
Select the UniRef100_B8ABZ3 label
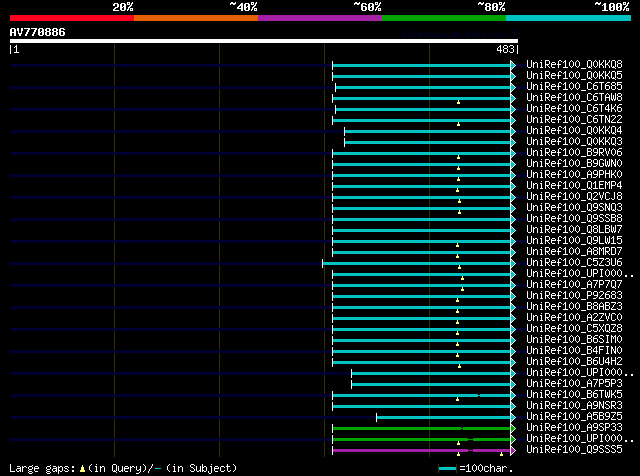tap(574, 307)
